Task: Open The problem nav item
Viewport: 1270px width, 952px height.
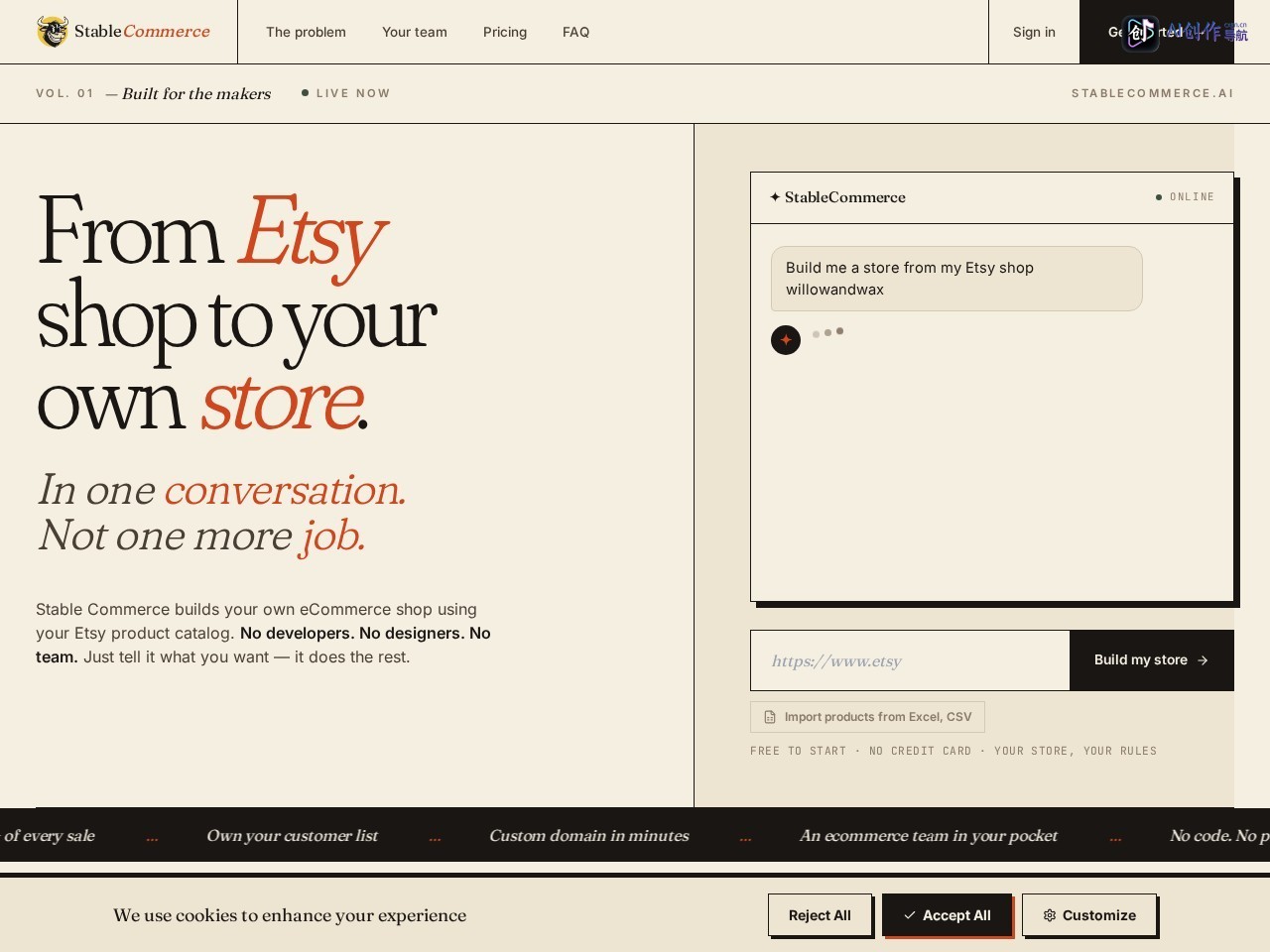Action: [306, 32]
